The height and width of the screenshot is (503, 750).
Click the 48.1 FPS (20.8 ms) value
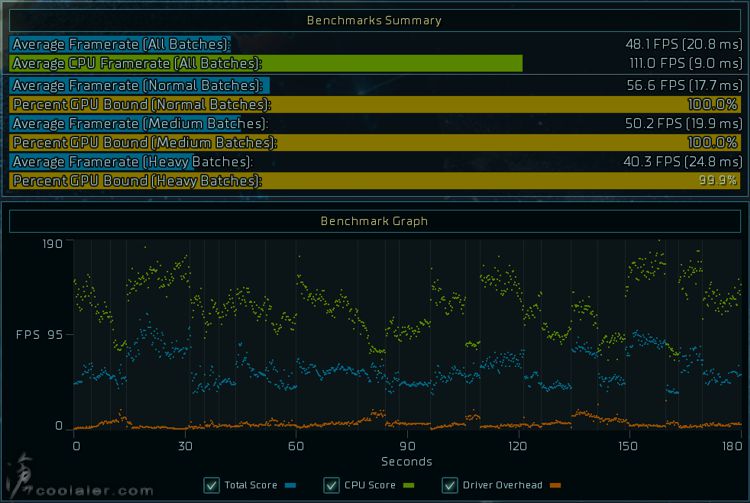pos(684,44)
